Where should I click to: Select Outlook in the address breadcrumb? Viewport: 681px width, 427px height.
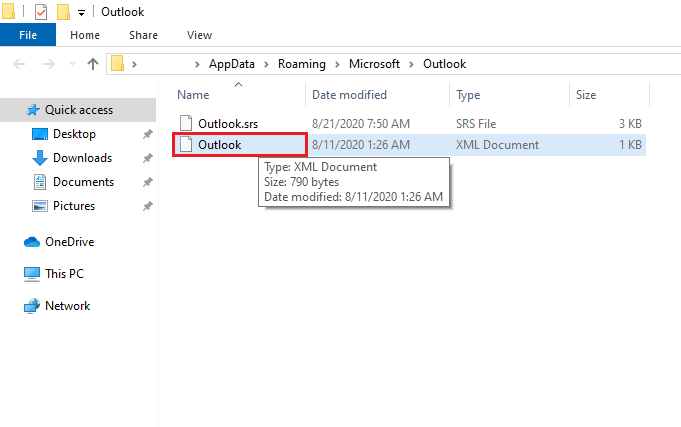click(444, 64)
